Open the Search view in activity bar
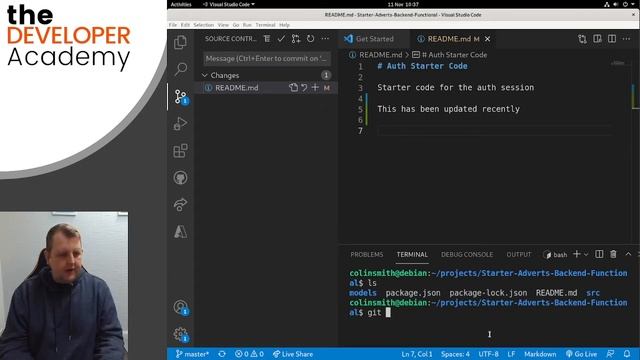 point(180,69)
